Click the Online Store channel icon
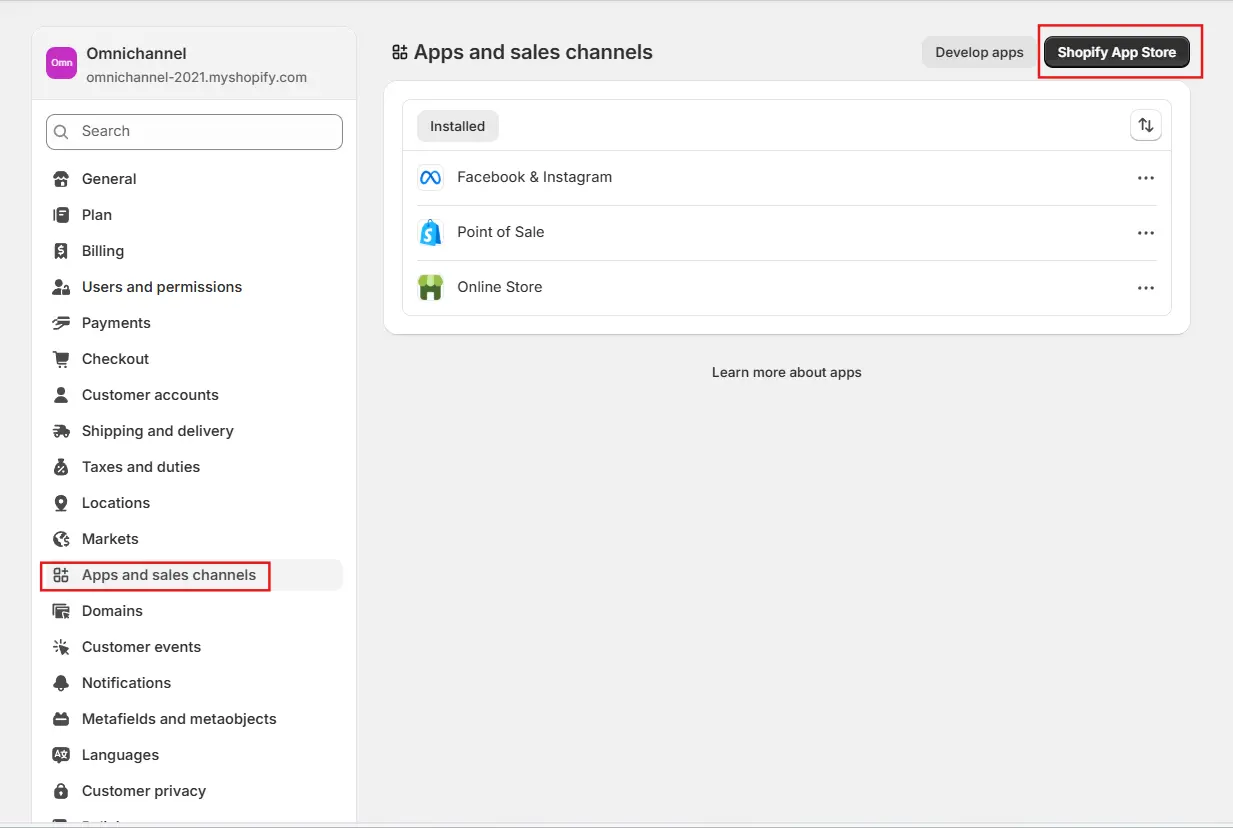Image resolution: width=1233 pixels, height=828 pixels. 431,287
